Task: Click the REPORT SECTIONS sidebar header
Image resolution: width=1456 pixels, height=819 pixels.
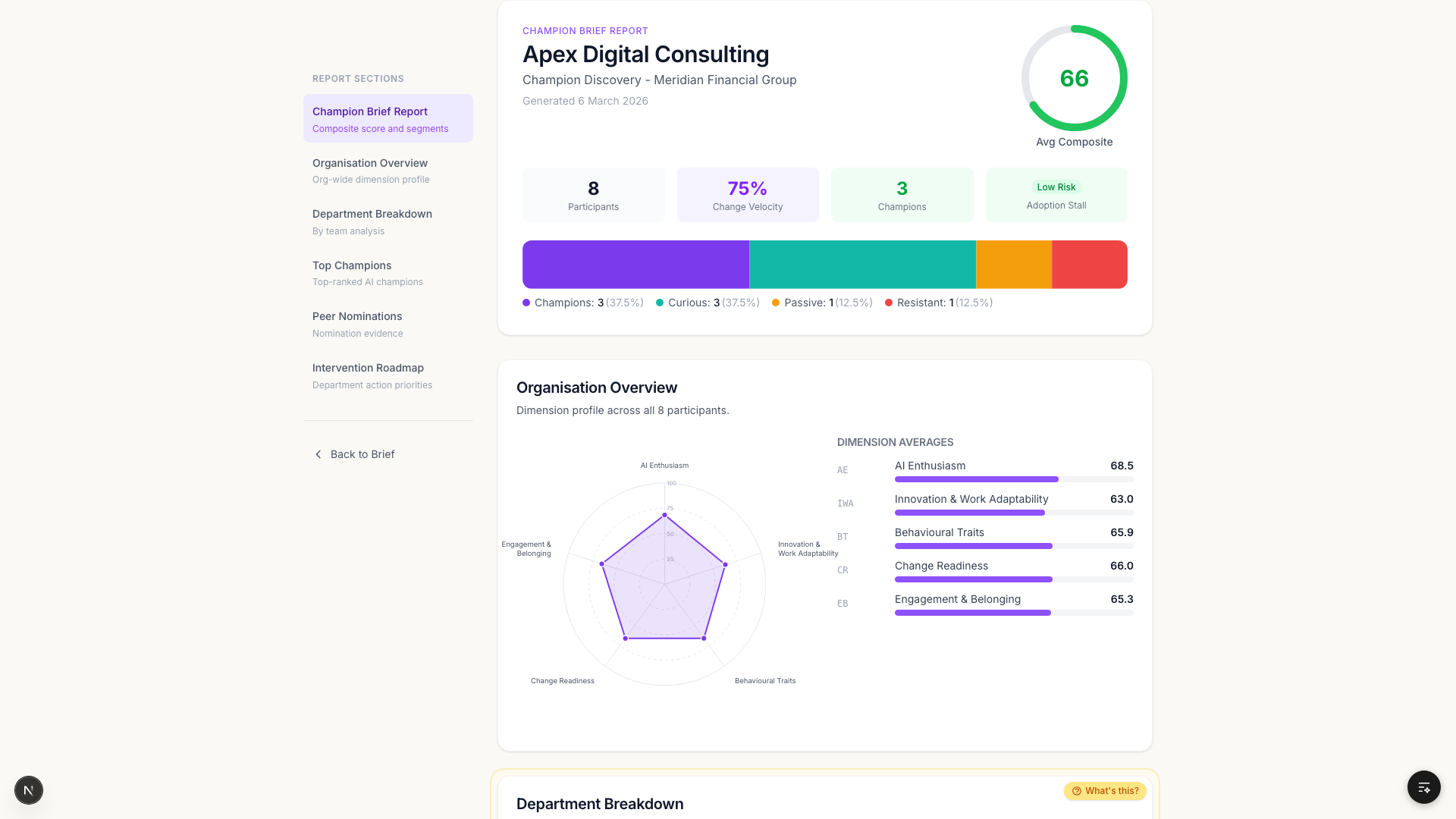Action: coord(358,79)
